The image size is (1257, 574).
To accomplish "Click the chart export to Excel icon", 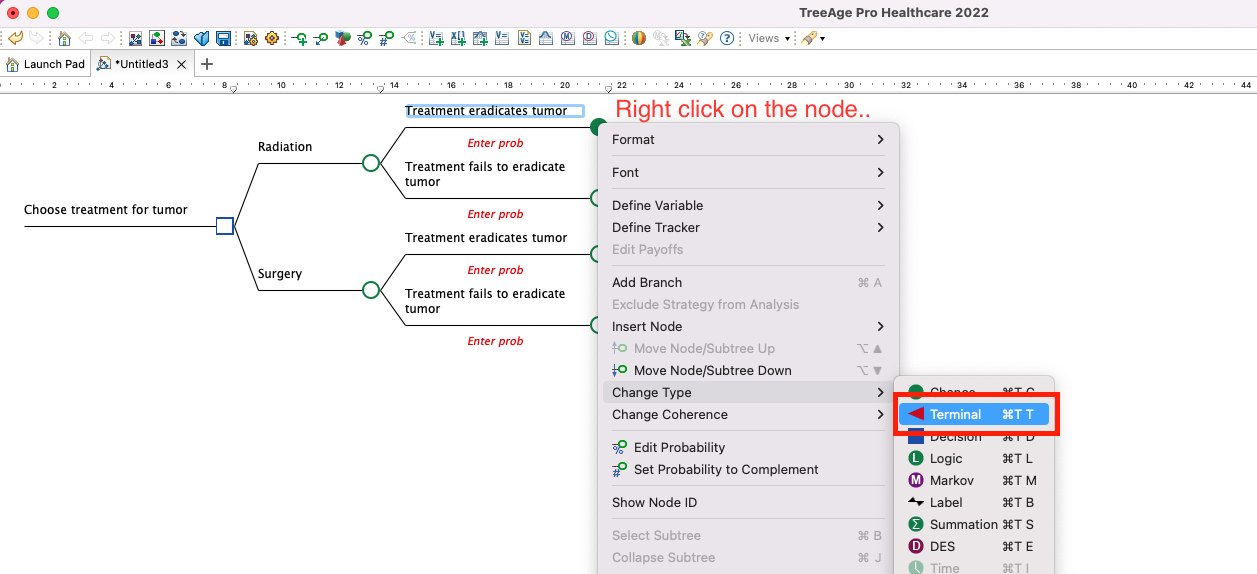I will 683,39.
